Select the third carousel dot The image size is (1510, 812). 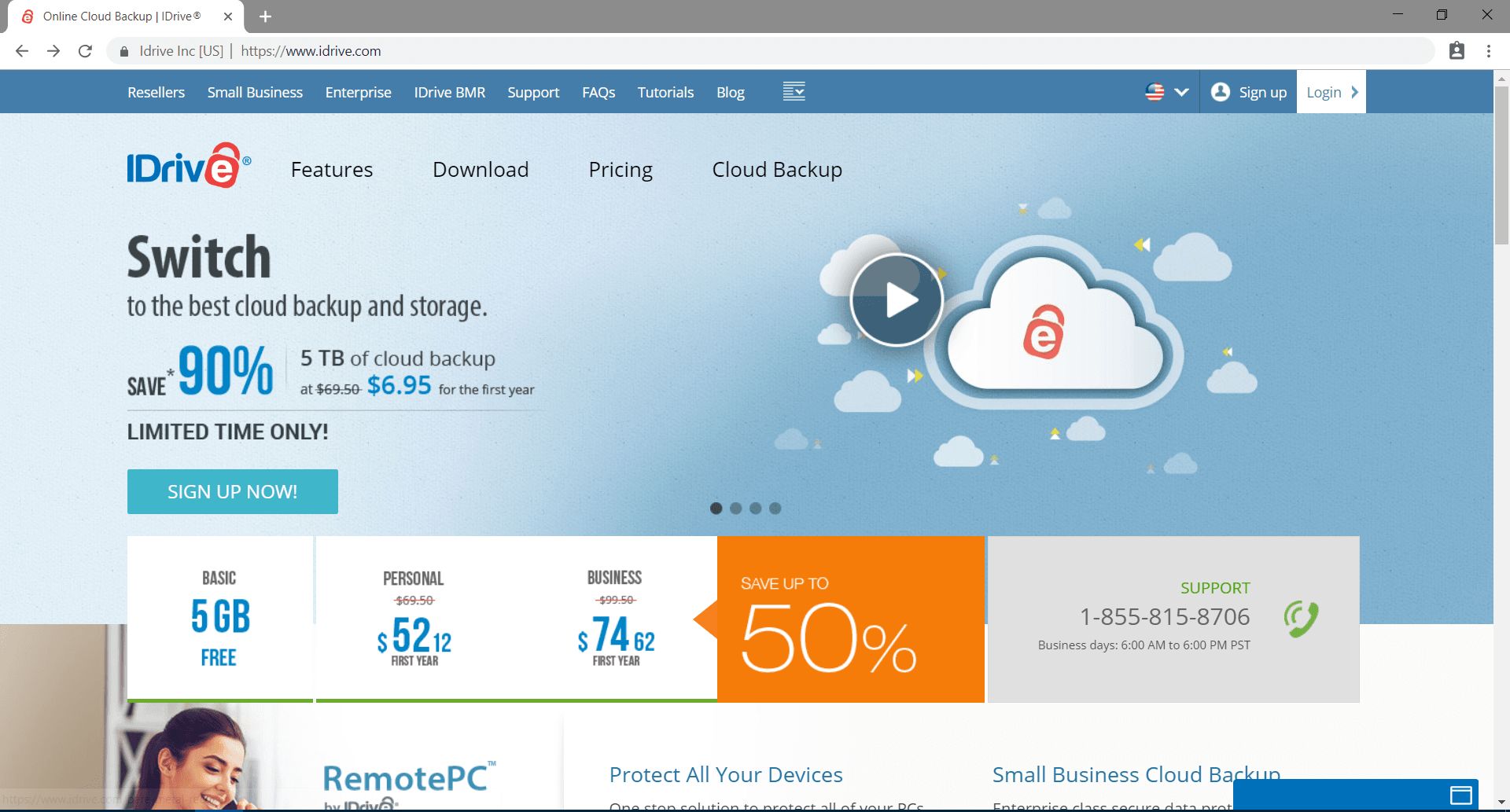755,509
